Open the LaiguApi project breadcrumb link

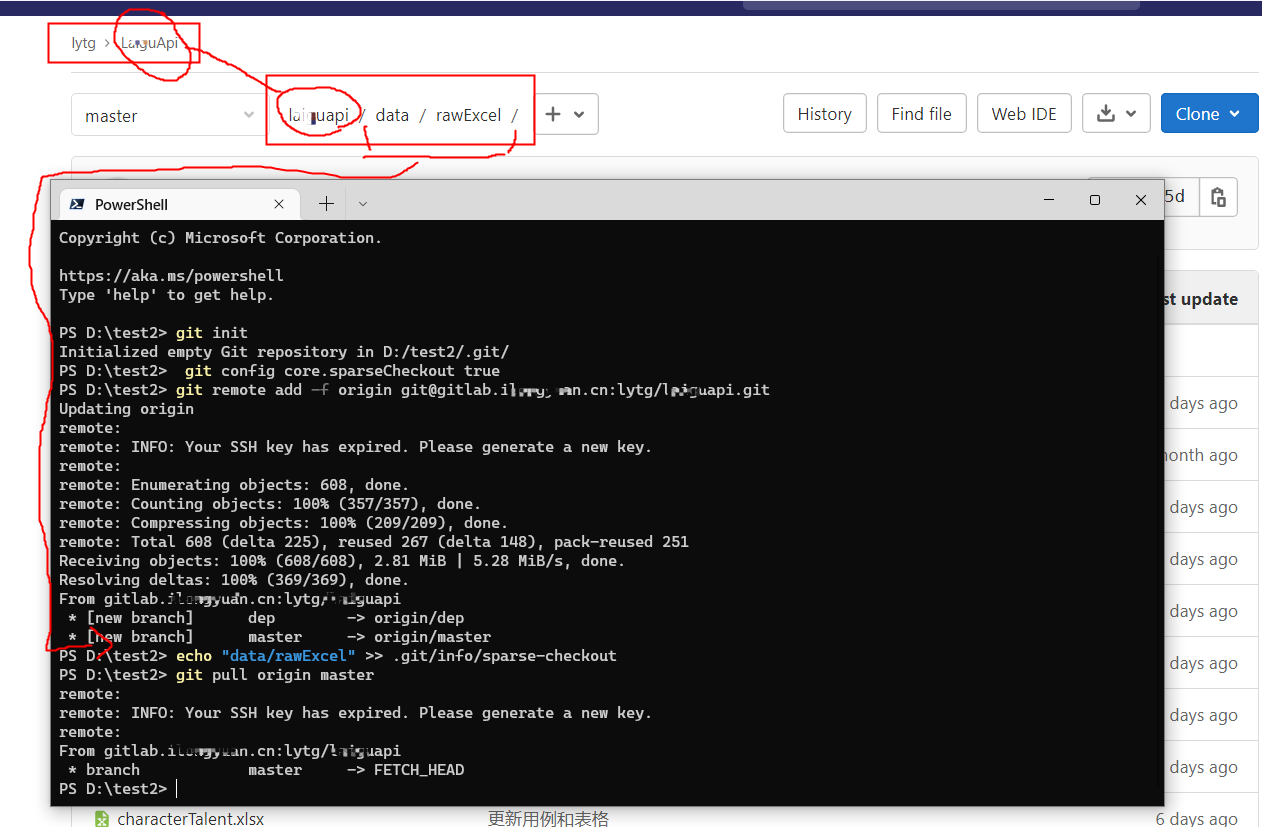coord(149,43)
